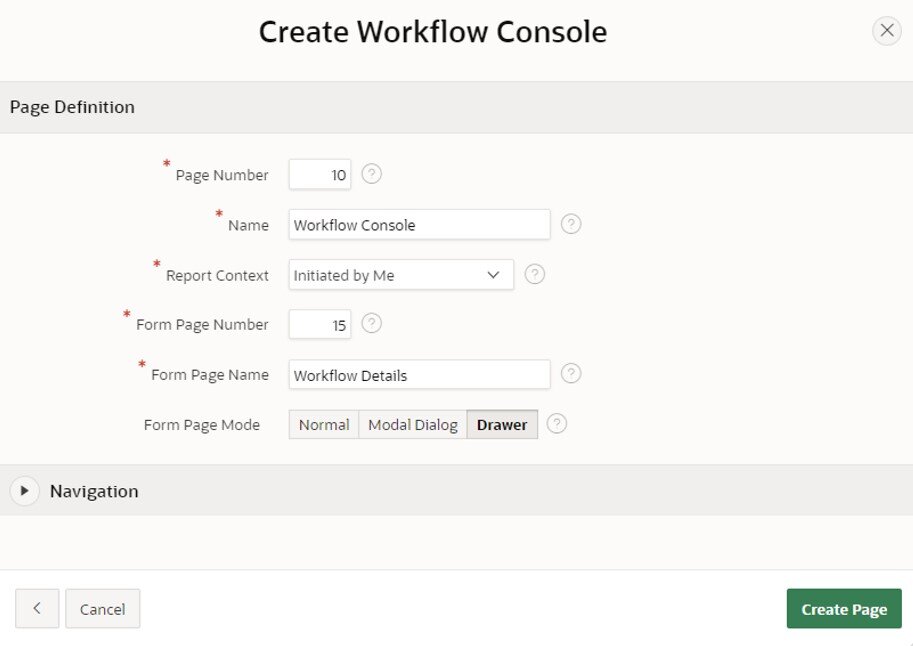Expand the Navigation section
Image resolution: width=913 pixels, height=646 pixels.
point(93,491)
